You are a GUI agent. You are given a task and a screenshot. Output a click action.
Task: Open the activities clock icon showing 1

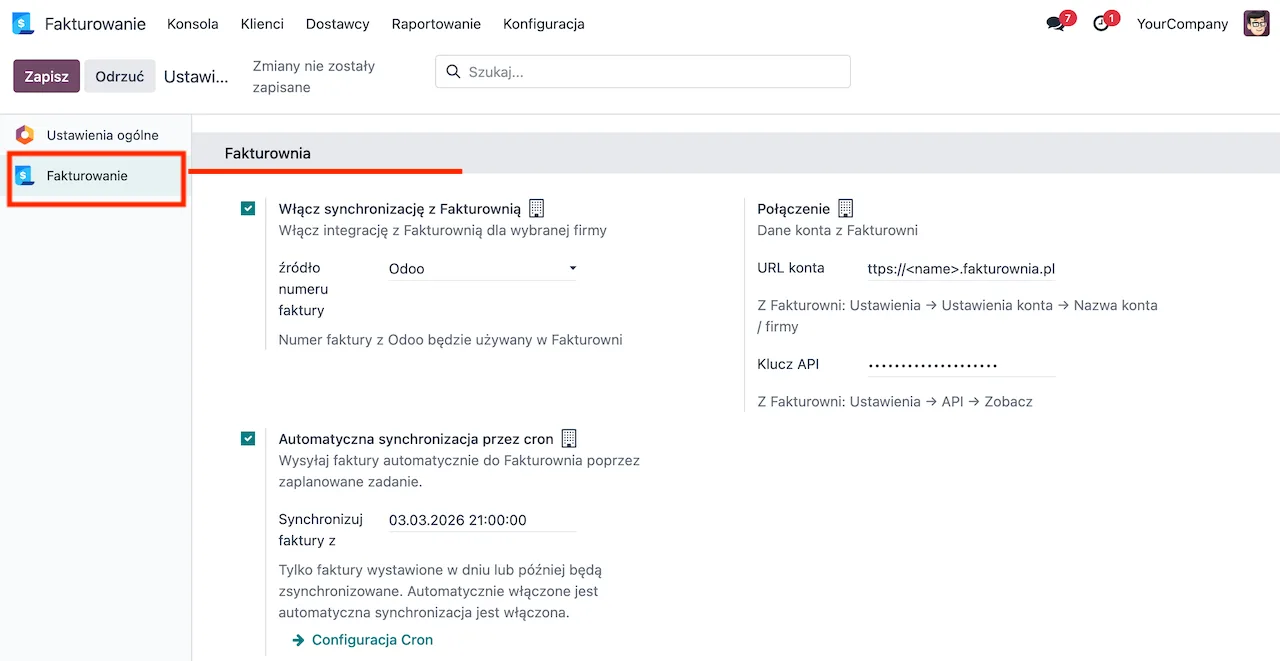(1098, 23)
